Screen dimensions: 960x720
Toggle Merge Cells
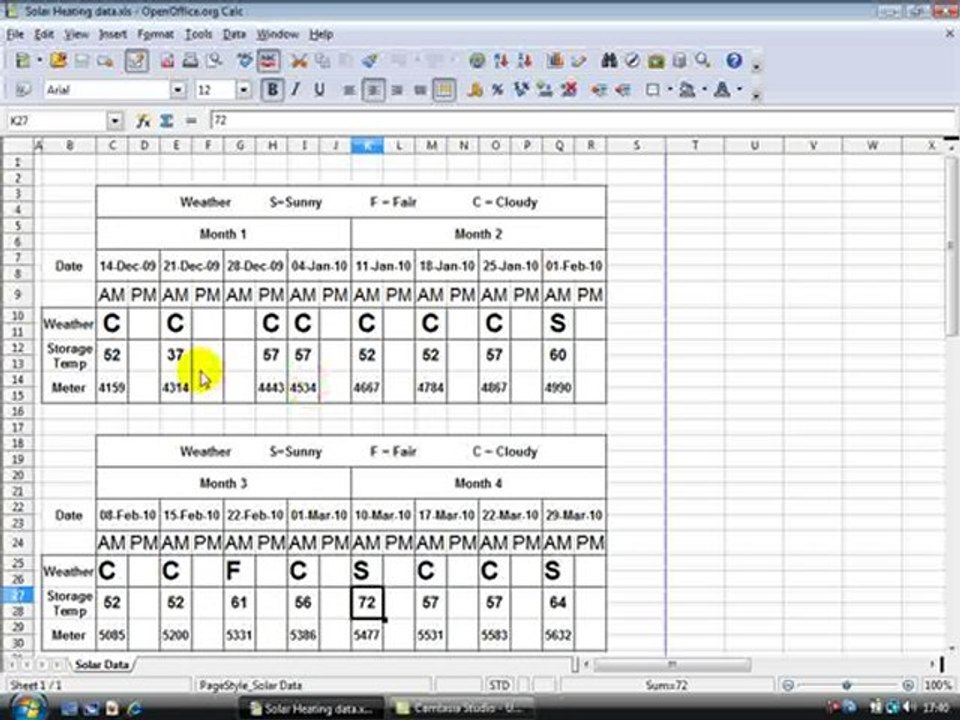pos(444,90)
